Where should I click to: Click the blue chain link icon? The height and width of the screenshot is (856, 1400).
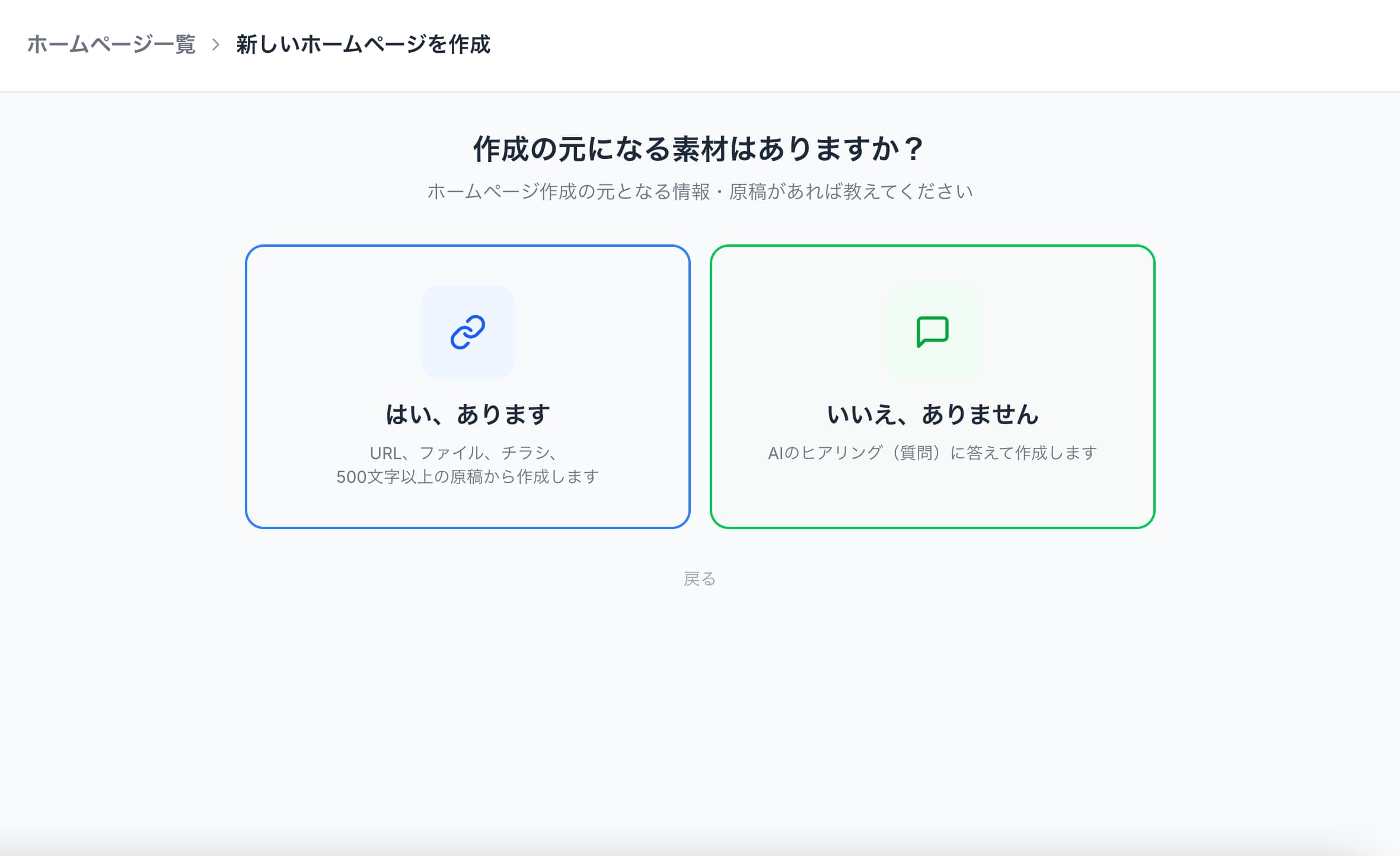pos(467,332)
